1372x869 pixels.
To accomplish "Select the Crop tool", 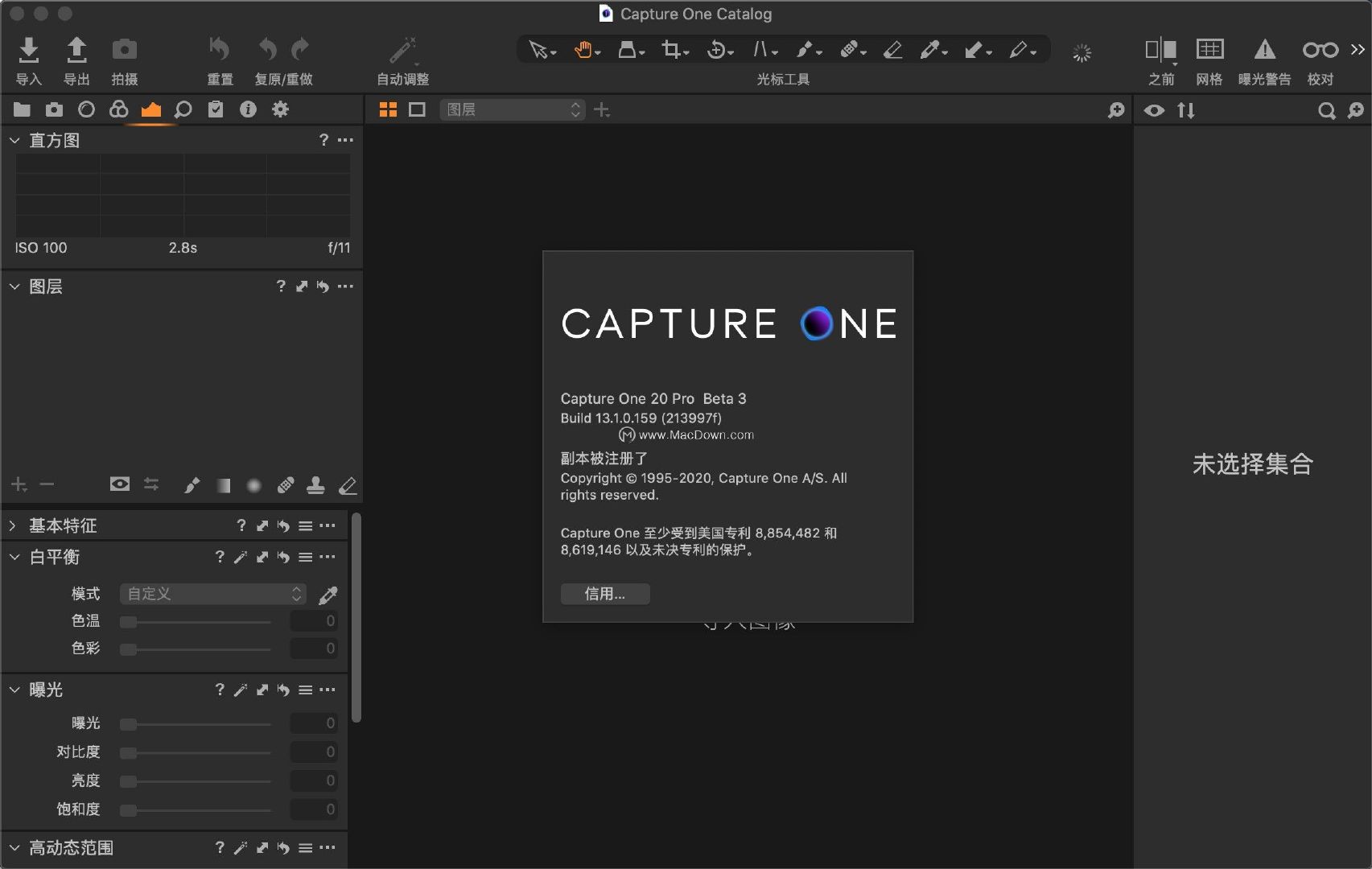I will click(674, 51).
